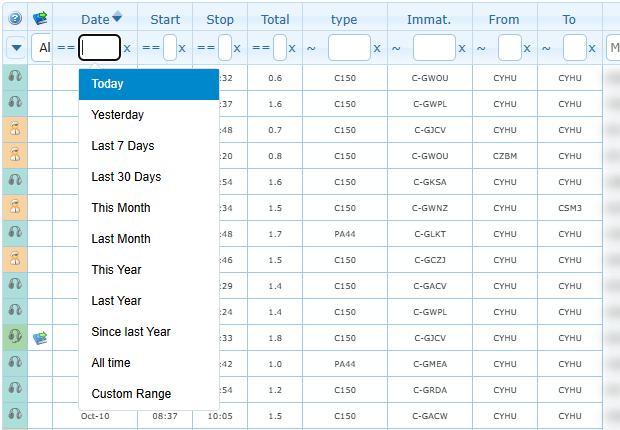Click the book export icon in header
Screen dimensions: 620x430
pos(40,18)
